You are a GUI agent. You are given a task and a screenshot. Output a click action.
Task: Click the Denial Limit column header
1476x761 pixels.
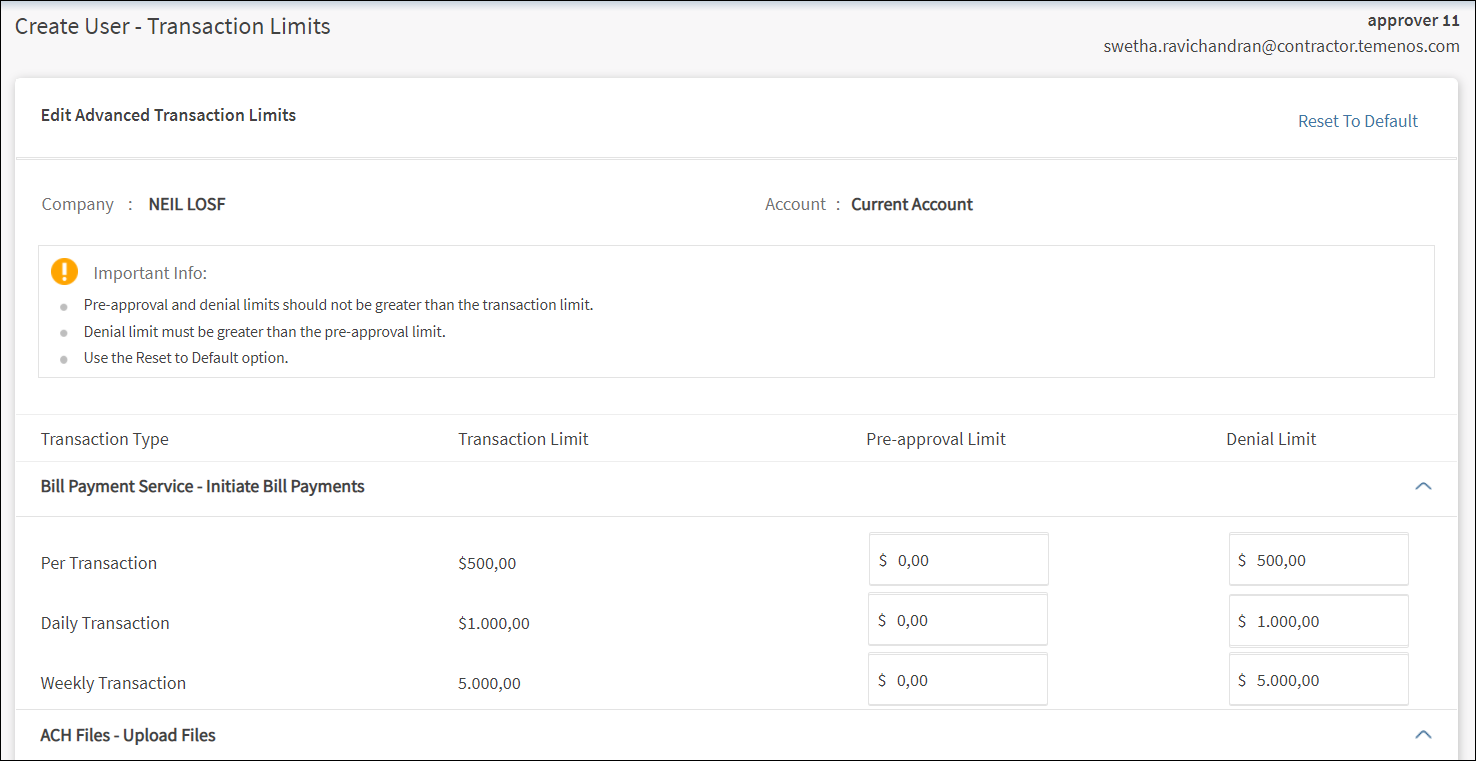(x=1271, y=439)
